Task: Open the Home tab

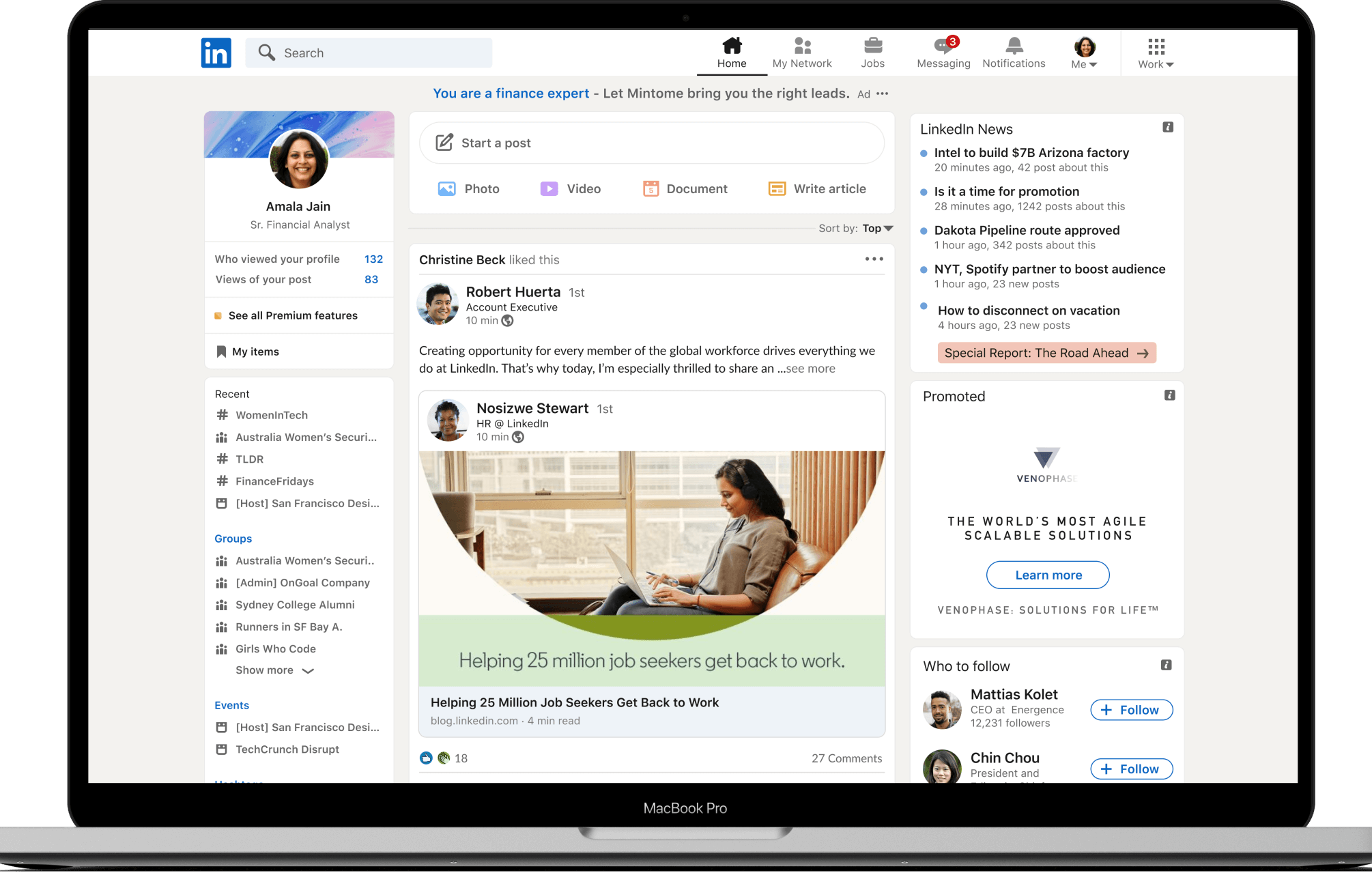Action: [x=732, y=53]
